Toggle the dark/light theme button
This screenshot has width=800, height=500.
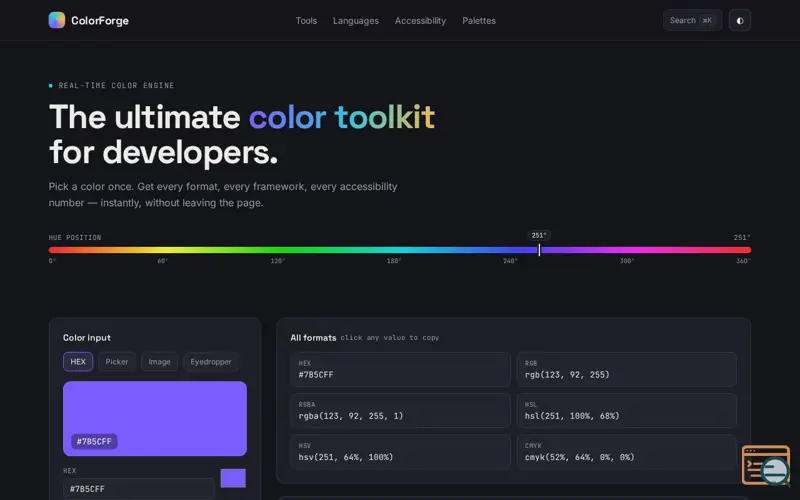pyautogui.click(x=740, y=20)
